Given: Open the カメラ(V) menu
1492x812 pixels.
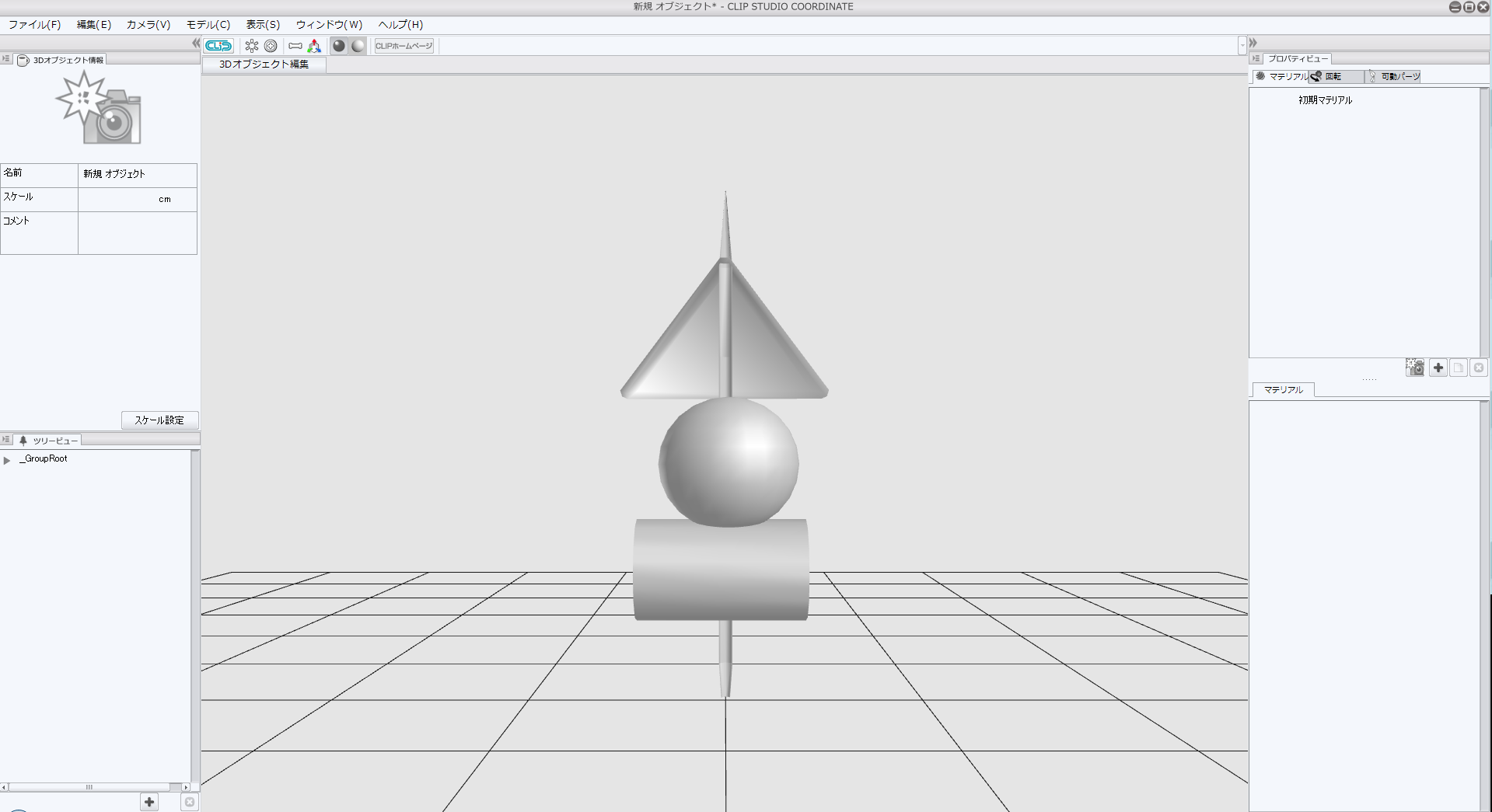Looking at the screenshot, I should [x=148, y=25].
